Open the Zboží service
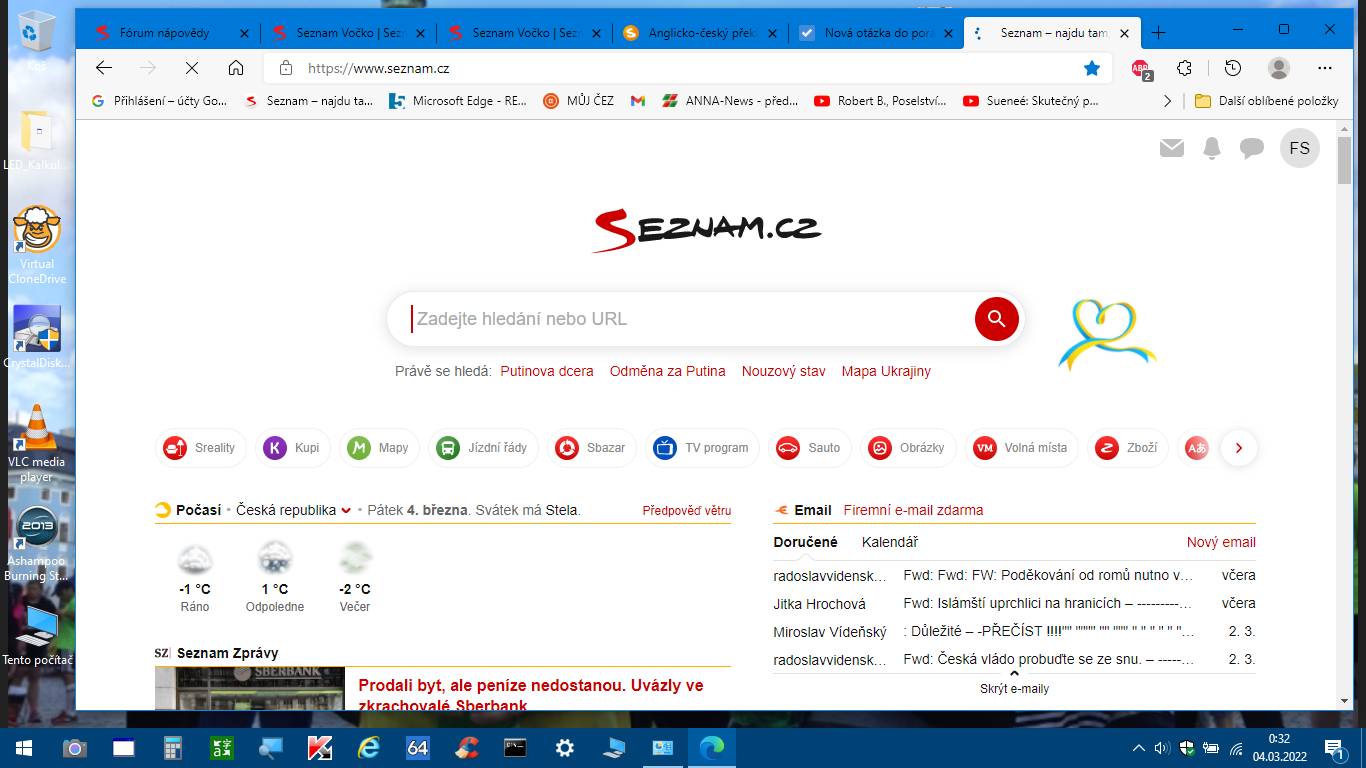Image resolution: width=1366 pixels, height=768 pixels. click(1127, 448)
